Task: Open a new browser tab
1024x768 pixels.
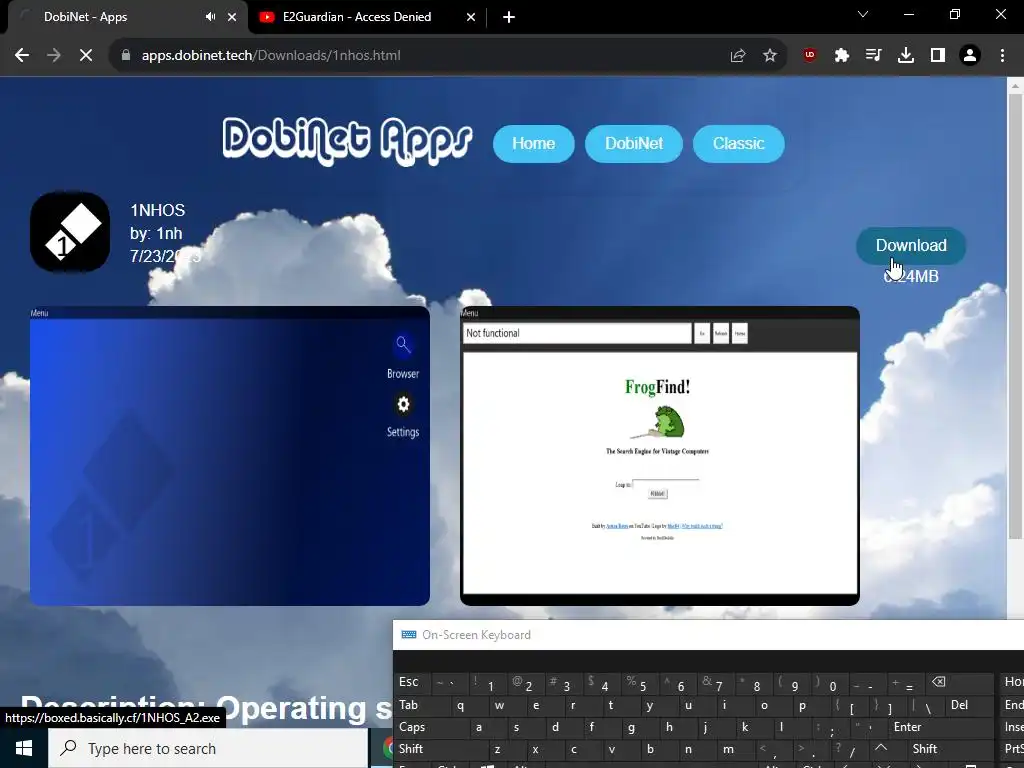Action: pyautogui.click(x=509, y=17)
